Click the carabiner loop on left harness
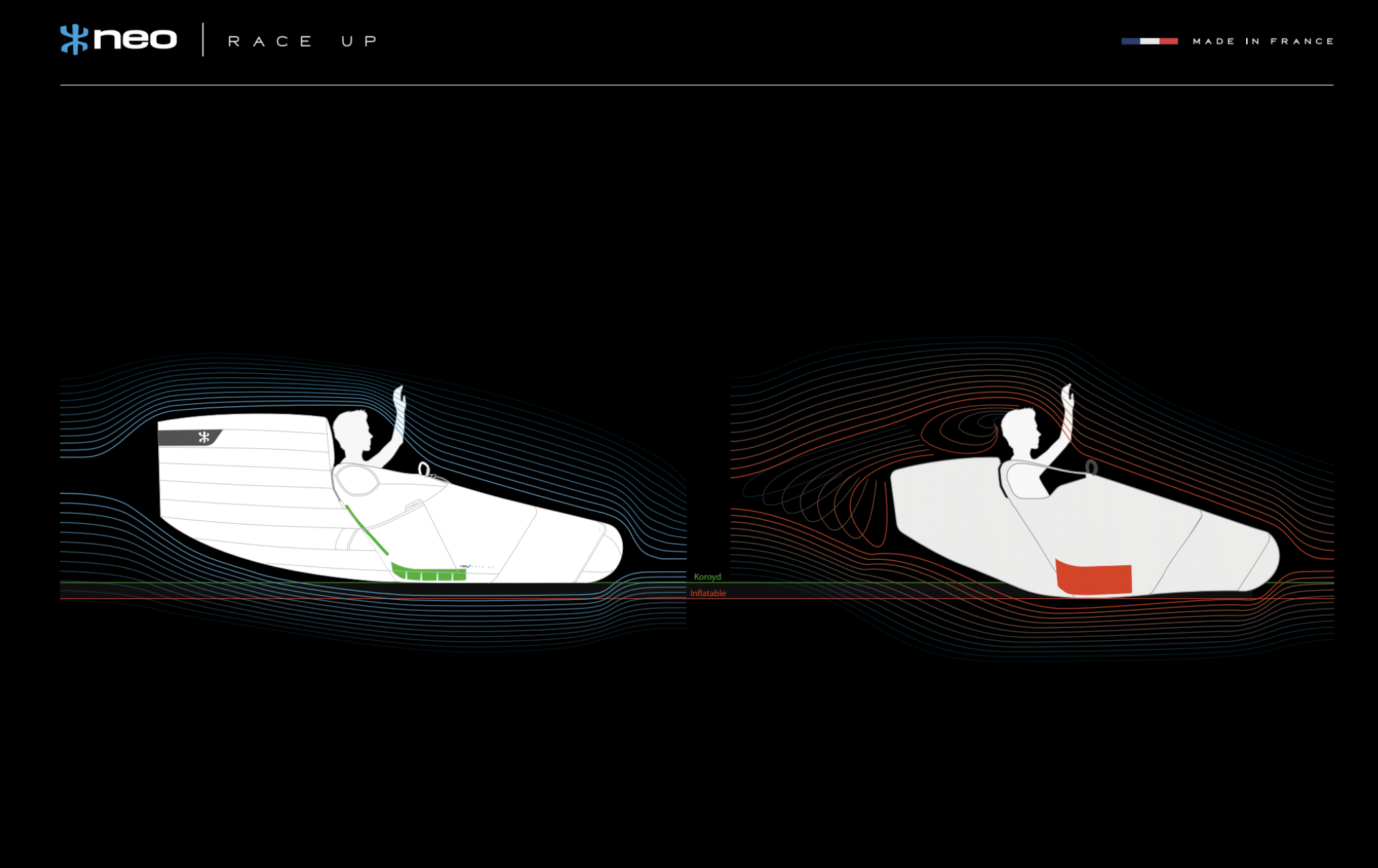This screenshot has width=1378, height=868. pyautogui.click(x=424, y=468)
